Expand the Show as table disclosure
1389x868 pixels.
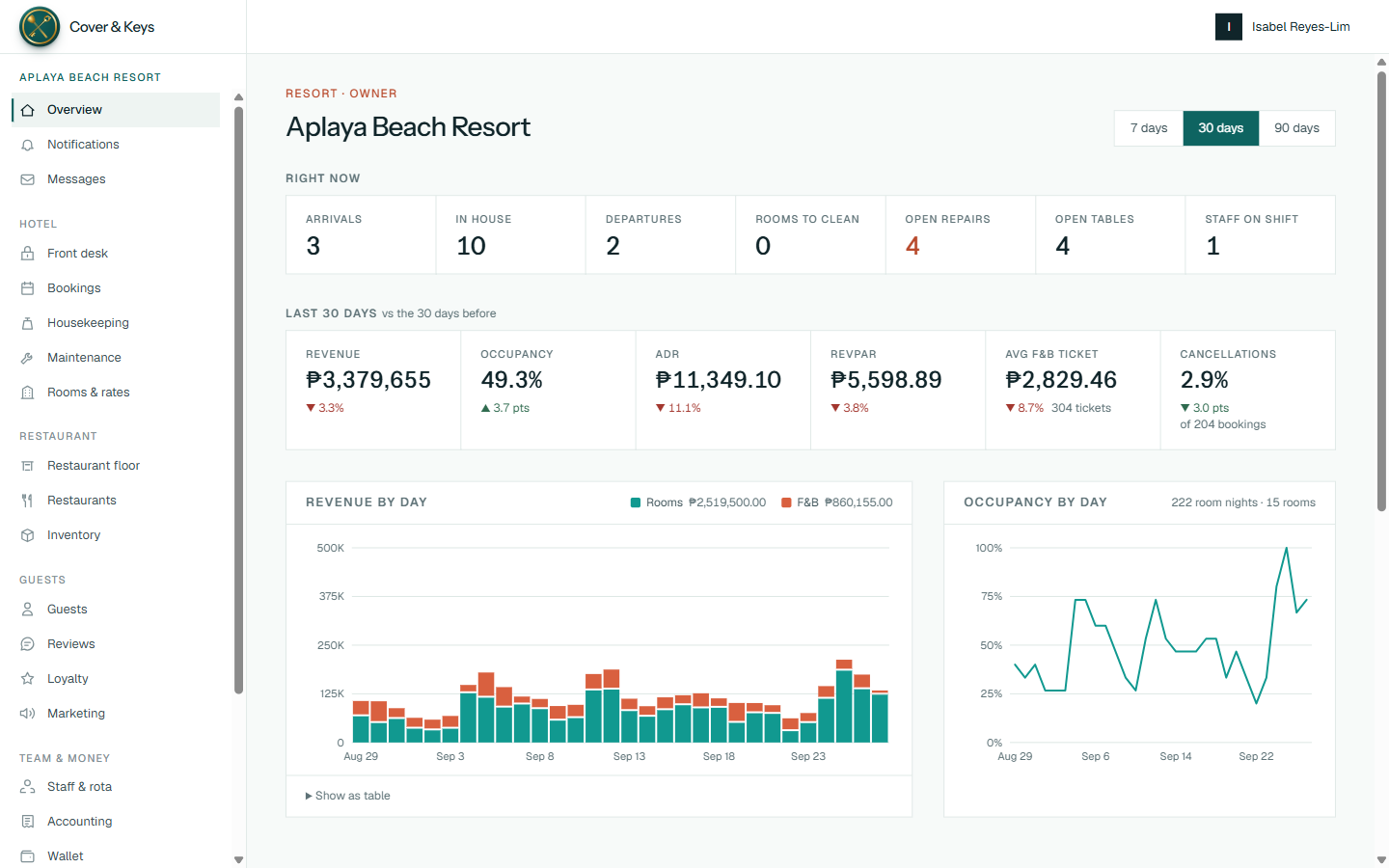[x=348, y=796]
